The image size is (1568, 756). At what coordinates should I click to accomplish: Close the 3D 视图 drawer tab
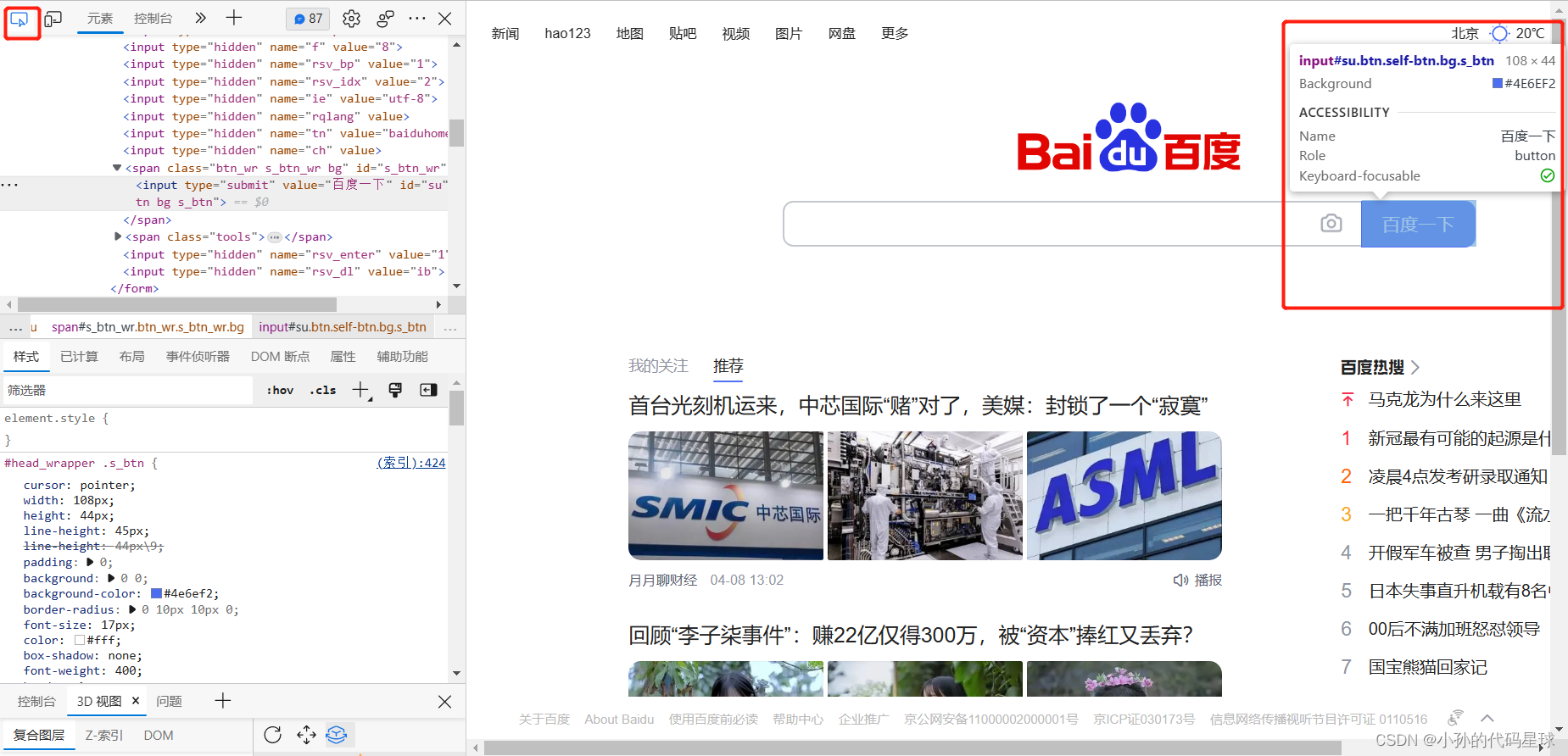click(x=136, y=701)
